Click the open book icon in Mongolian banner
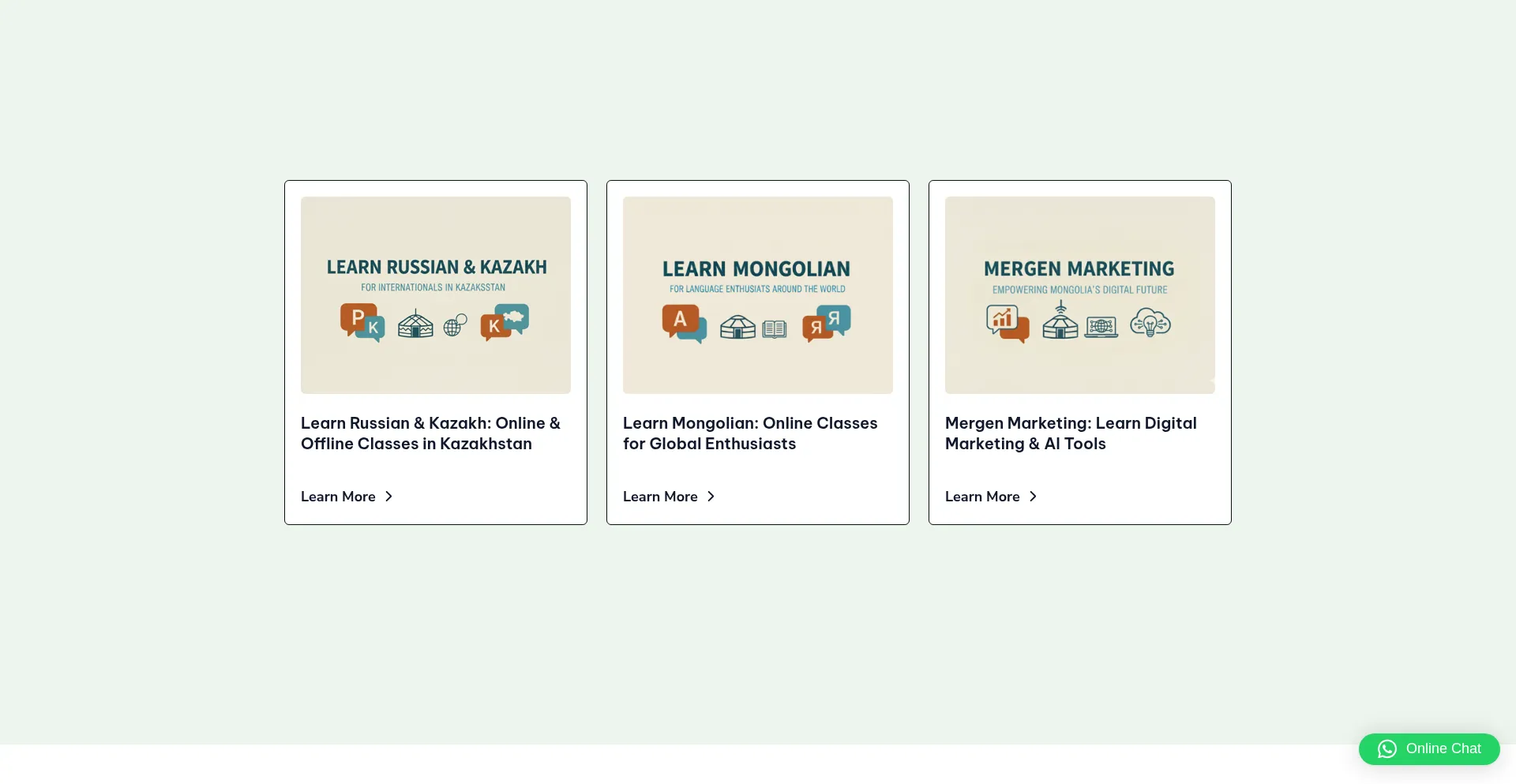This screenshot has height=784, width=1516. click(x=775, y=328)
